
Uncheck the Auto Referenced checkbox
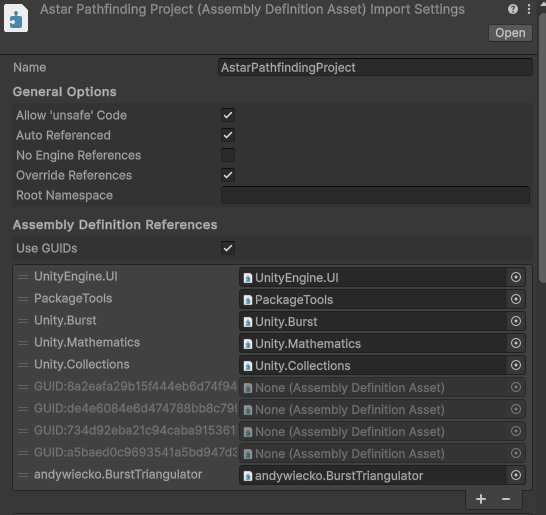click(x=228, y=135)
